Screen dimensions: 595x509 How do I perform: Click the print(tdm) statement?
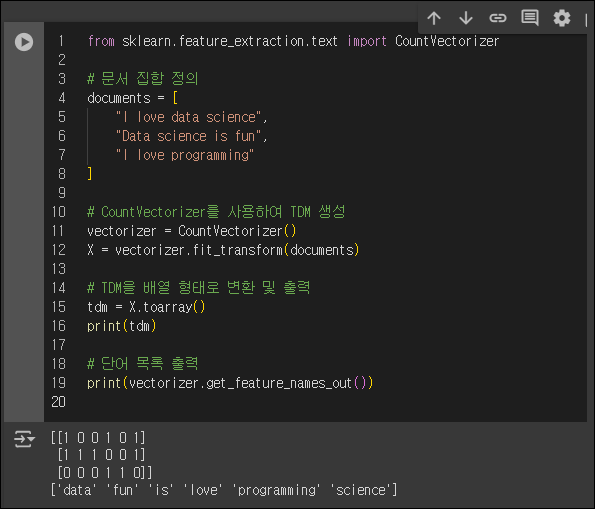pyautogui.click(x=121, y=326)
